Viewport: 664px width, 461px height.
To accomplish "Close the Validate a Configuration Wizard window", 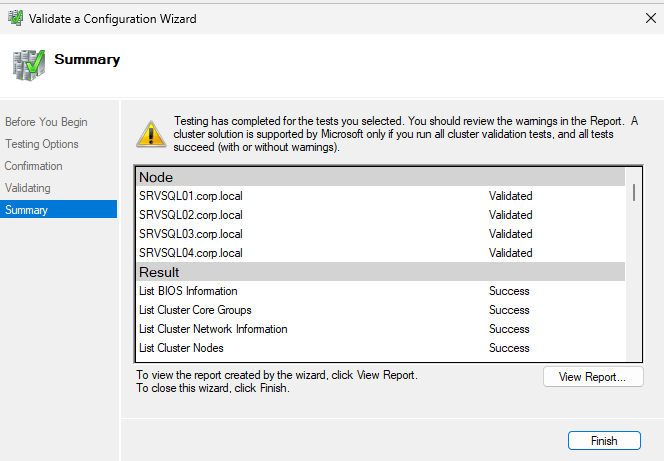I will [x=651, y=18].
